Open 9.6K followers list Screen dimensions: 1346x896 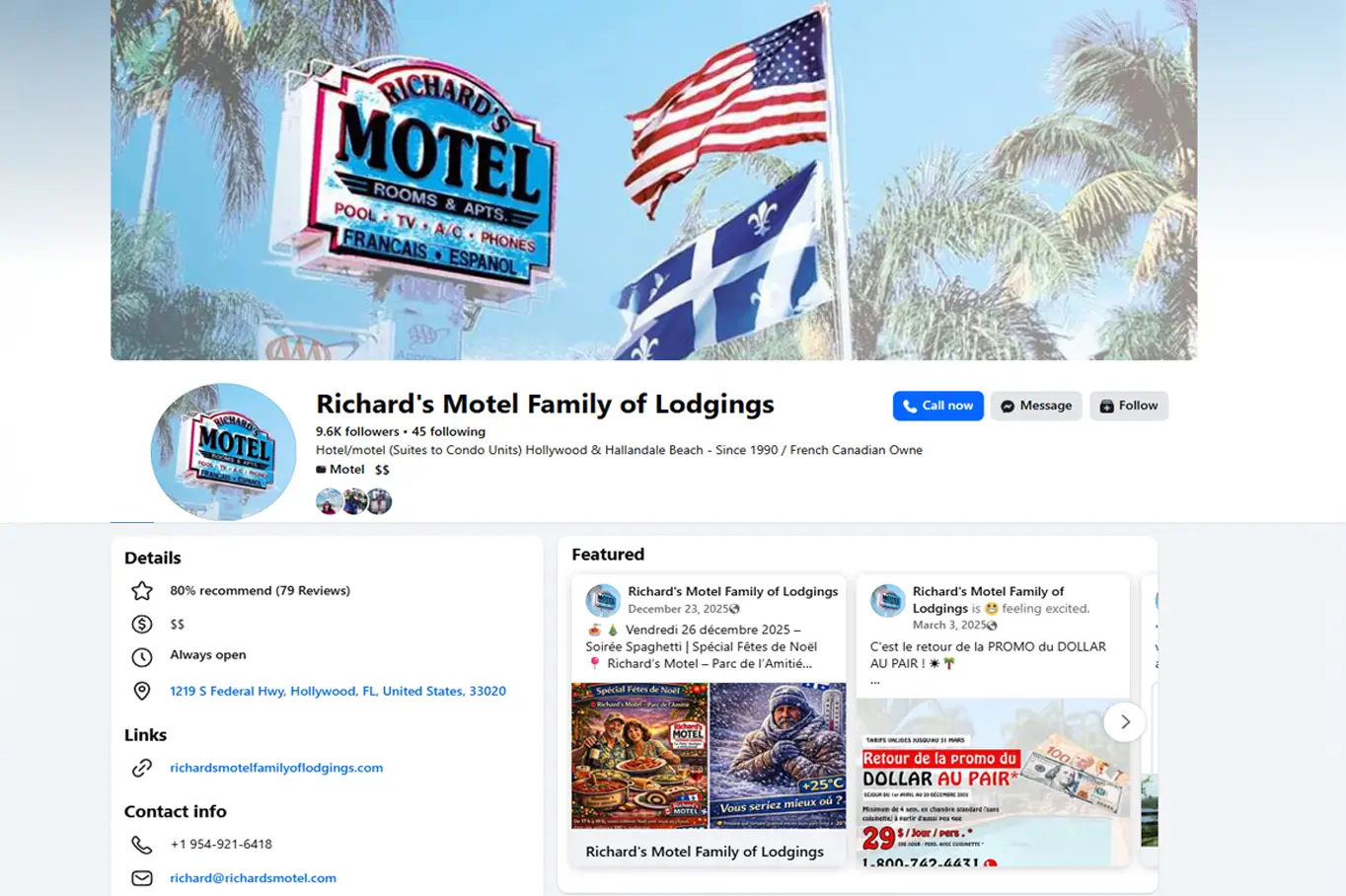tap(357, 431)
